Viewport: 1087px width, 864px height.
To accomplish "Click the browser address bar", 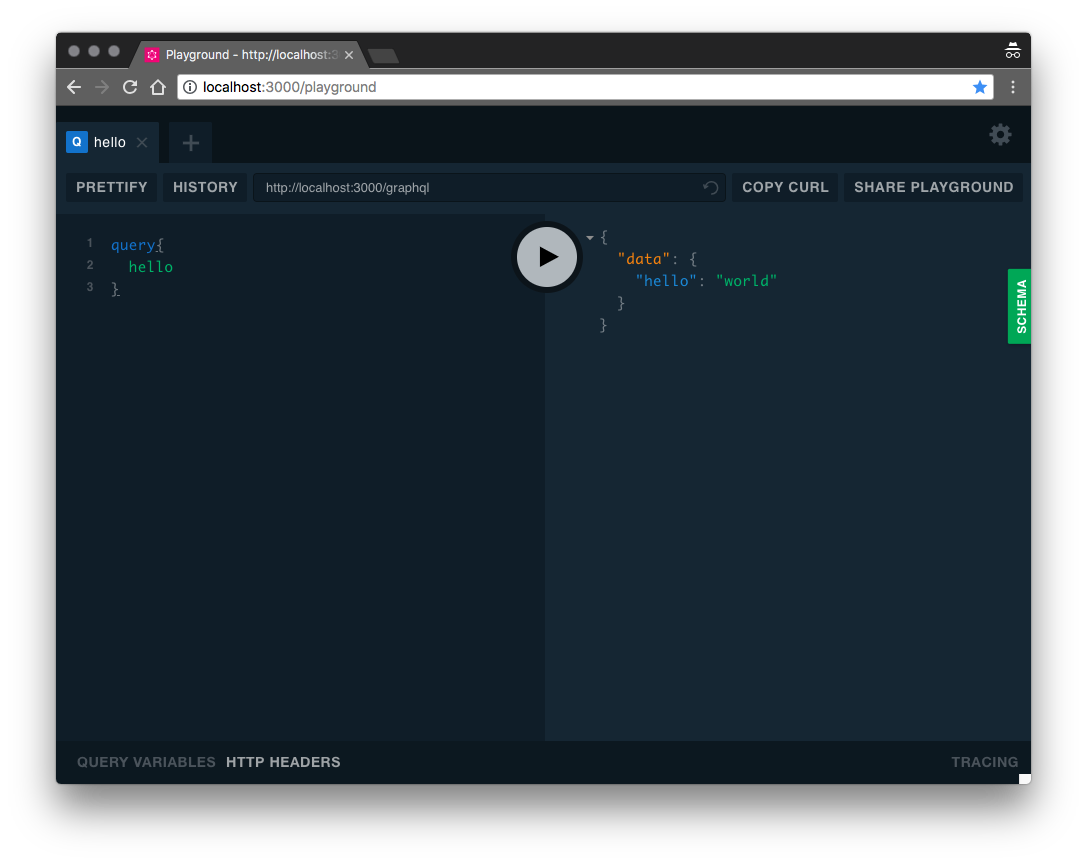I will (584, 87).
